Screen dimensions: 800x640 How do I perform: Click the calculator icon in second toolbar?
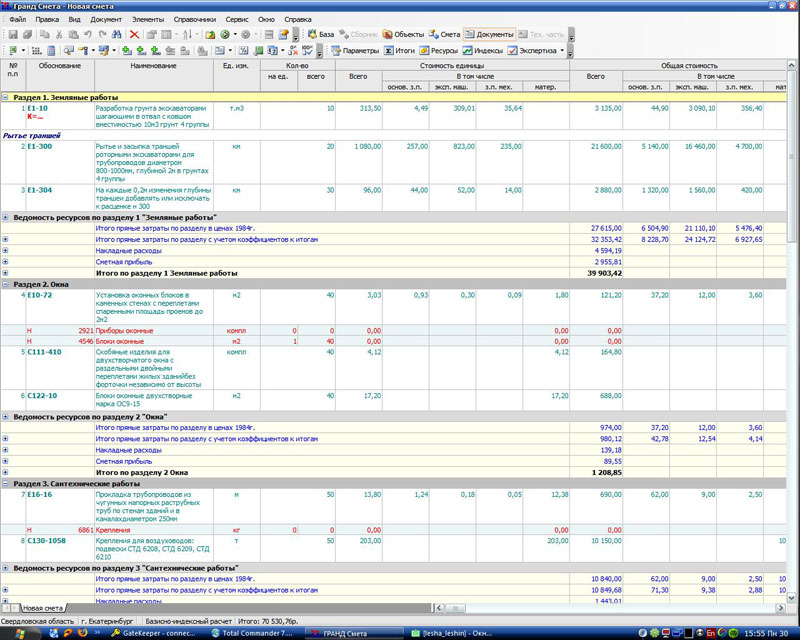[x=52, y=50]
